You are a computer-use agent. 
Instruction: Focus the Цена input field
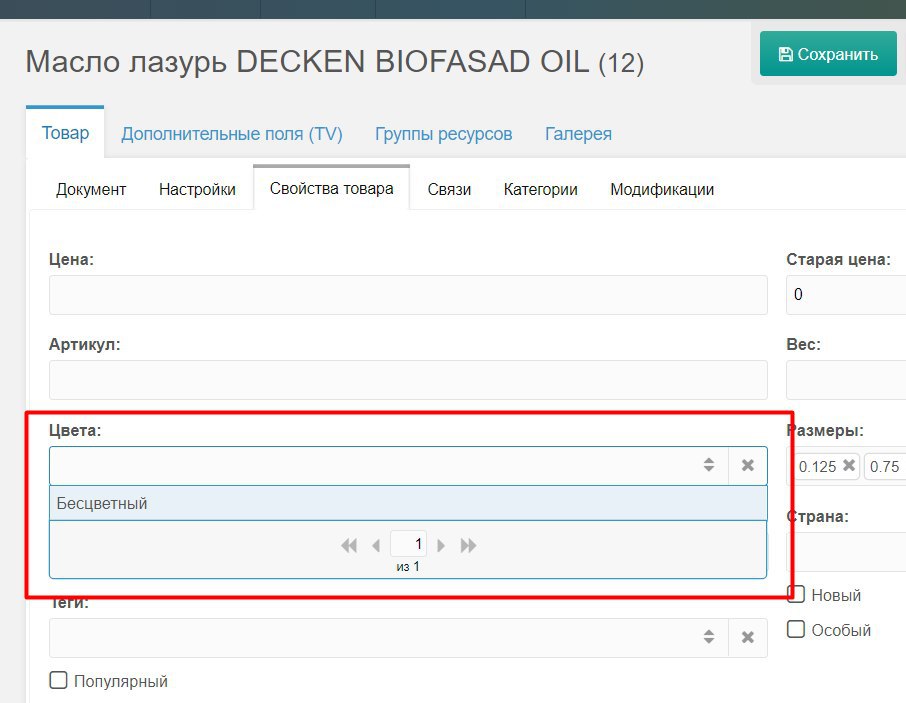(x=408, y=295)
